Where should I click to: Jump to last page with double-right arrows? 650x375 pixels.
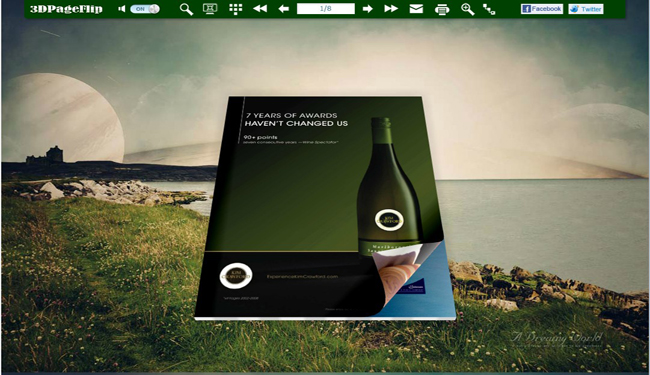point(391,9)
